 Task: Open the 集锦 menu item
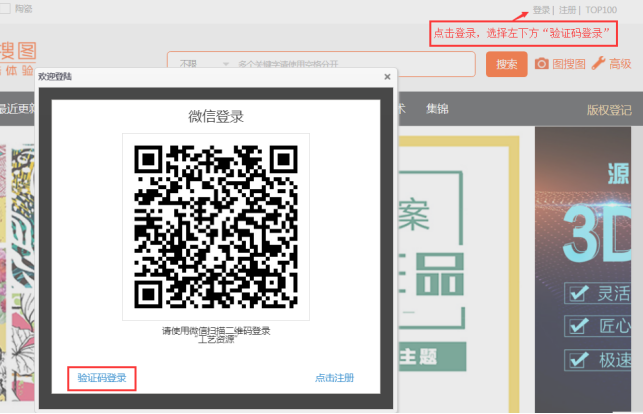437,109
